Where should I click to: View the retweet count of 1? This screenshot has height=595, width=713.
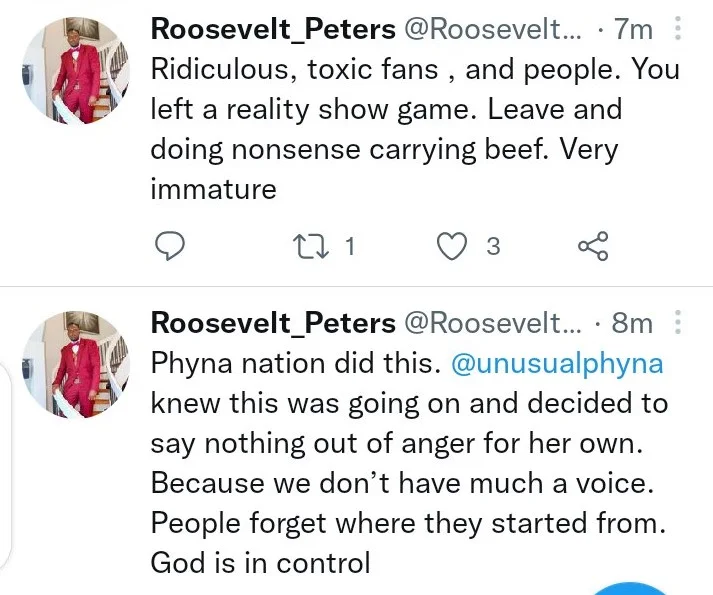click(x=349, y=246)
